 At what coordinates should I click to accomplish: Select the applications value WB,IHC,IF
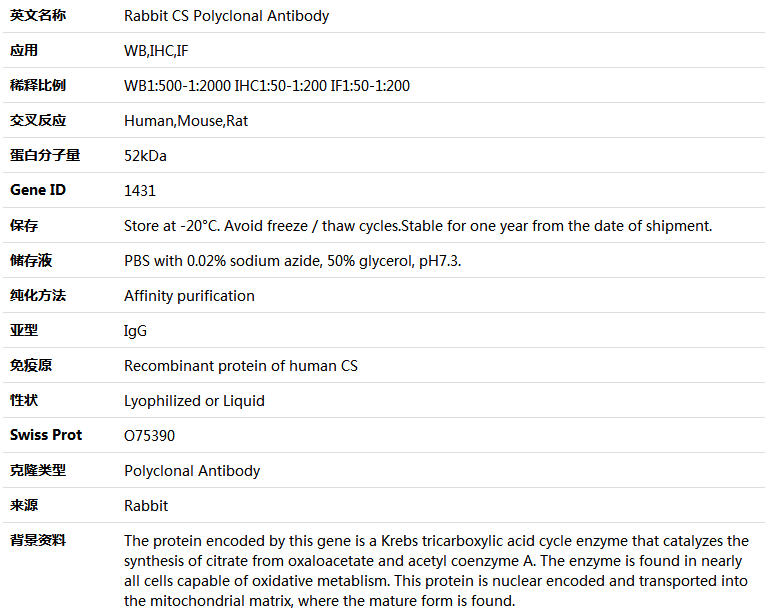pos(156,51)
